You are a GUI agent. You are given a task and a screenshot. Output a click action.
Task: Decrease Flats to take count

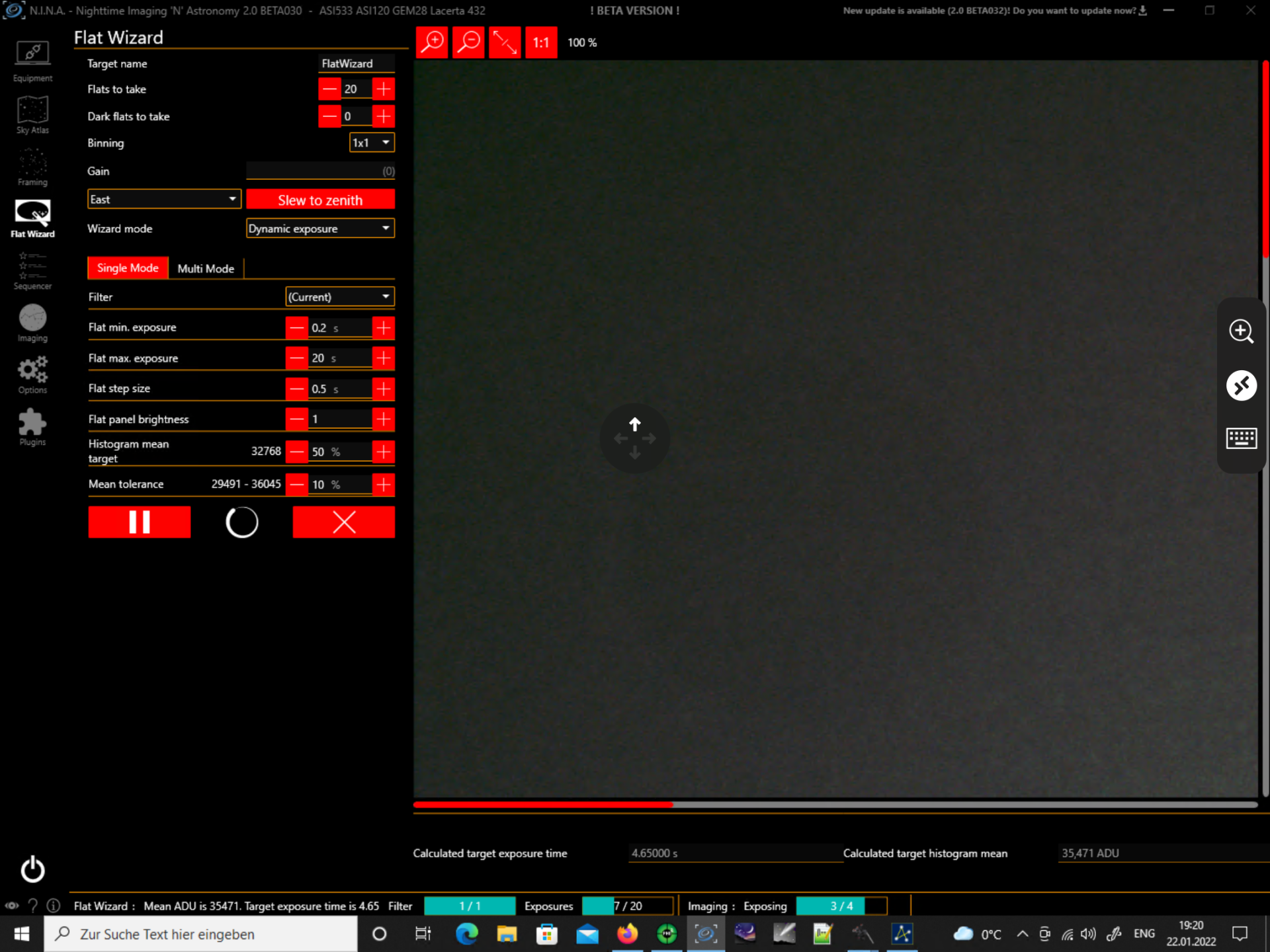pos(329,89)
